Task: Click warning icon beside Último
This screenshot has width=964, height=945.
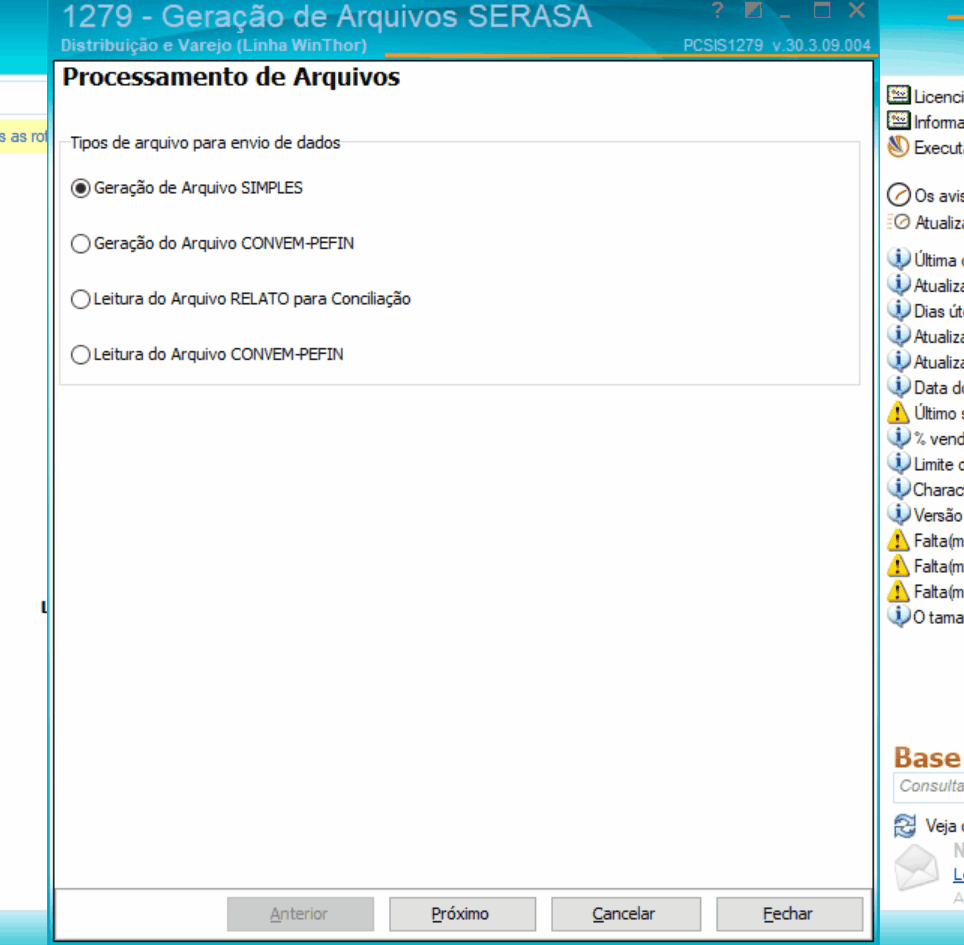Action: tap(898, 412)
